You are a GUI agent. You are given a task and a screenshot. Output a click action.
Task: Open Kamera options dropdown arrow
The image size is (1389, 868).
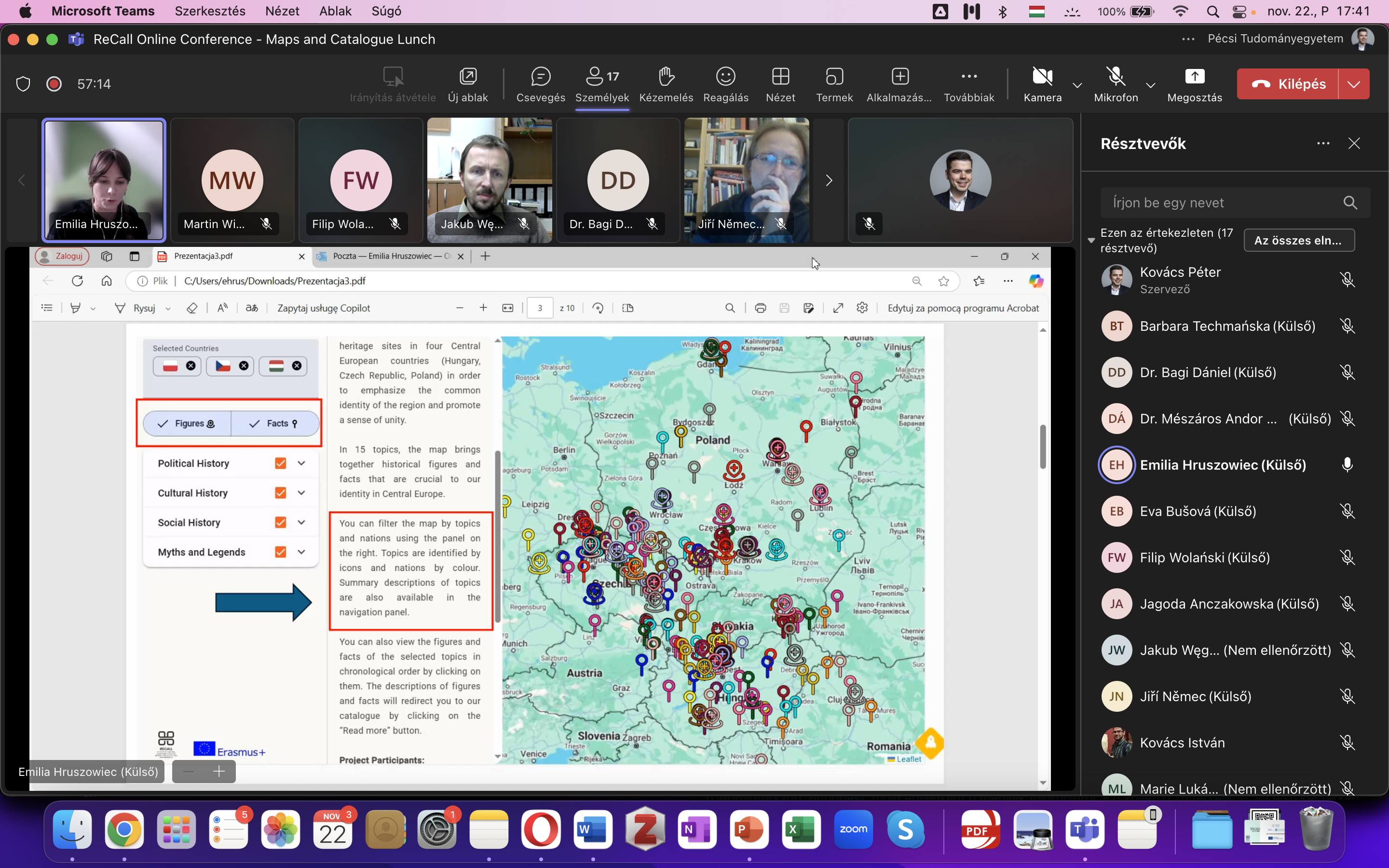[1077, 85]
